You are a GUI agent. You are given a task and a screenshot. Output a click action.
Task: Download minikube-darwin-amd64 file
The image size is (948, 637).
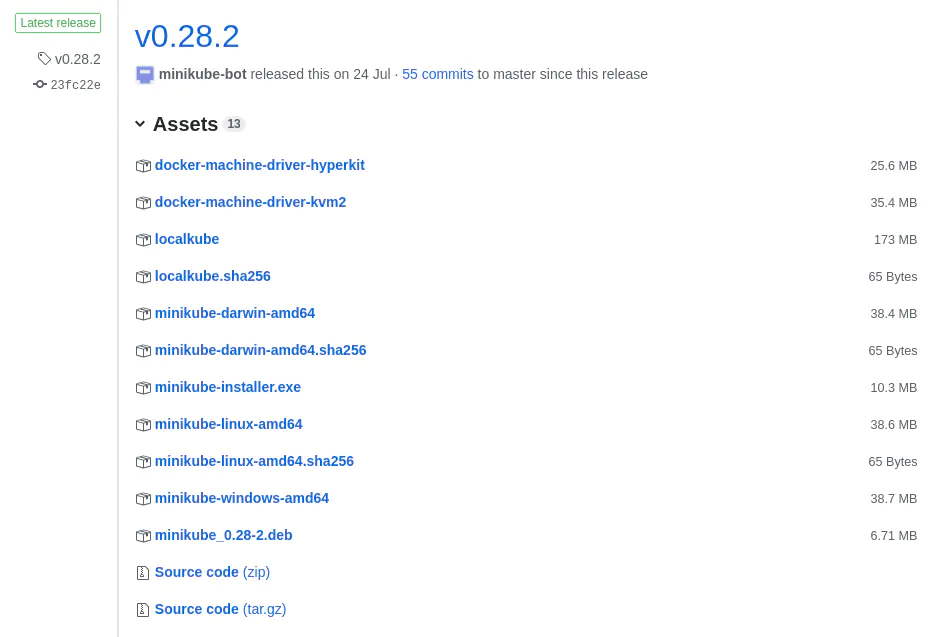(234, 313)
